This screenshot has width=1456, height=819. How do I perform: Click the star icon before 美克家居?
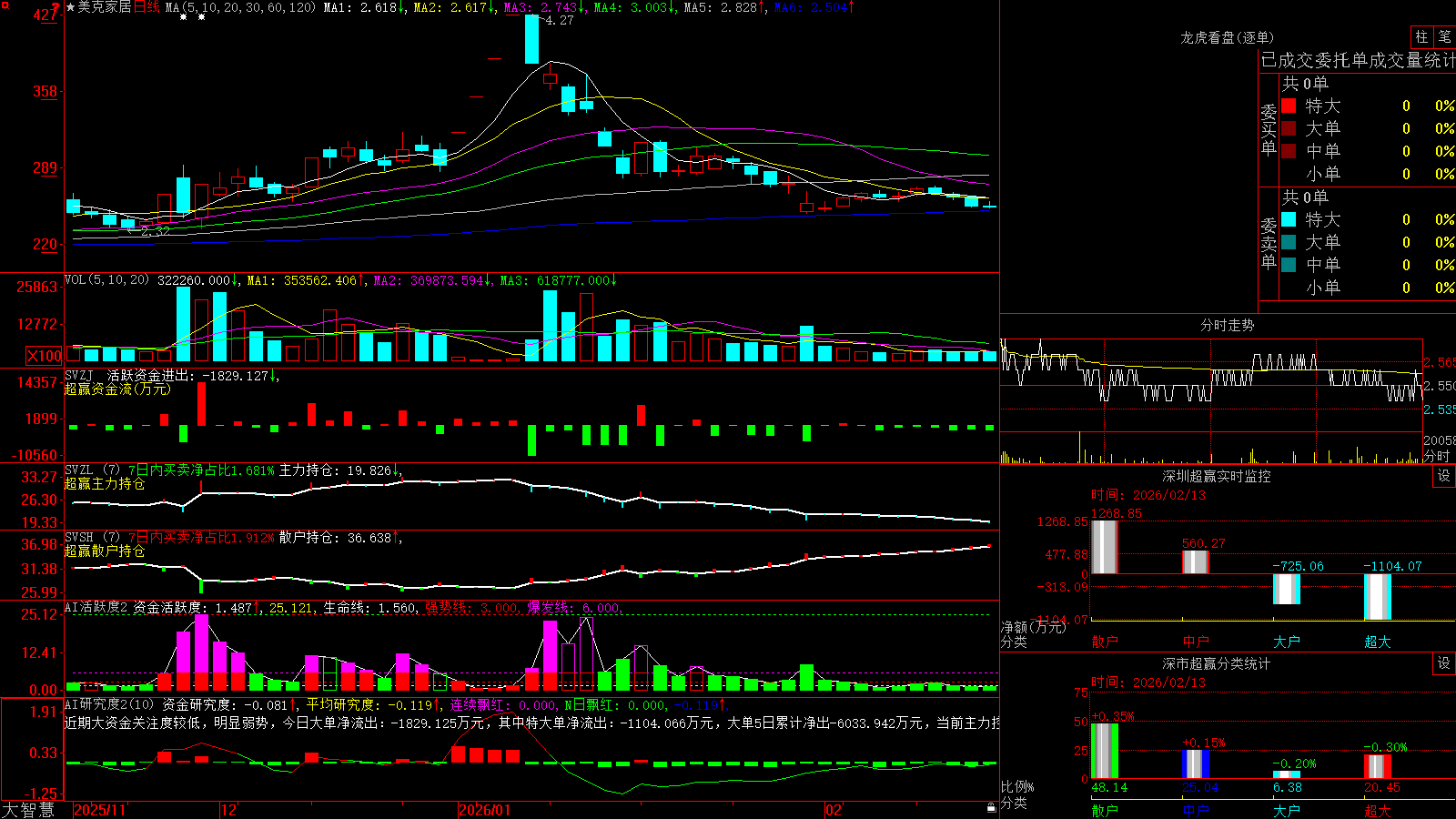71,7
